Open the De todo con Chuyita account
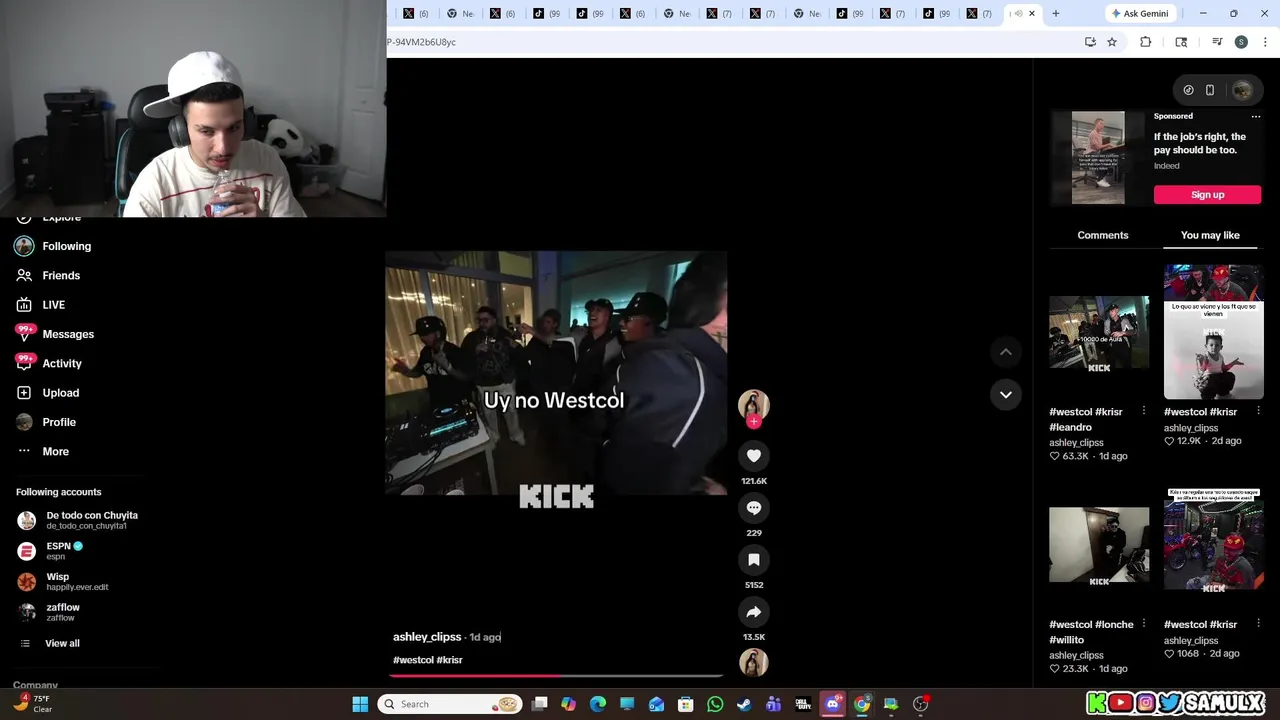1280x720 pixels. point(78,520)
